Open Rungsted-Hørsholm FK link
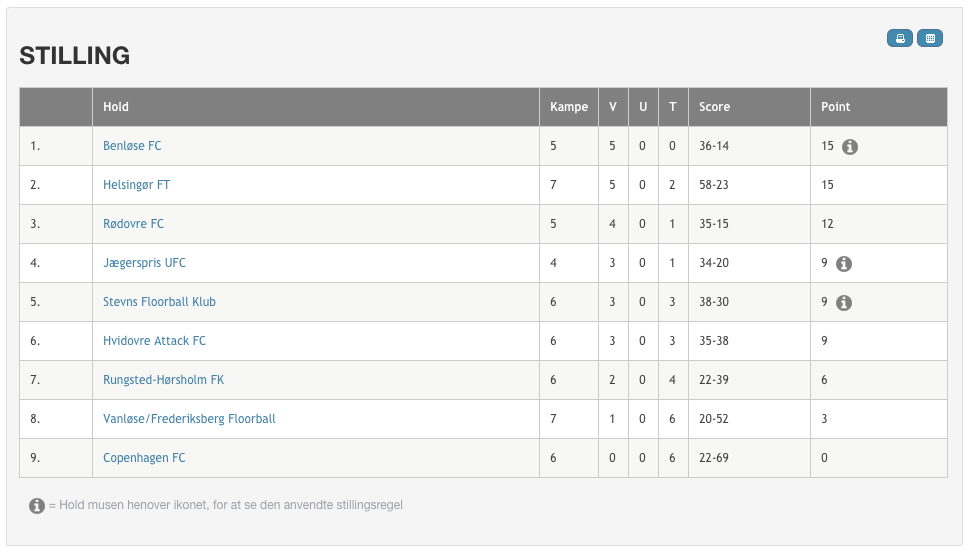The width and height of the screenshot is (968, 552). 164,380
